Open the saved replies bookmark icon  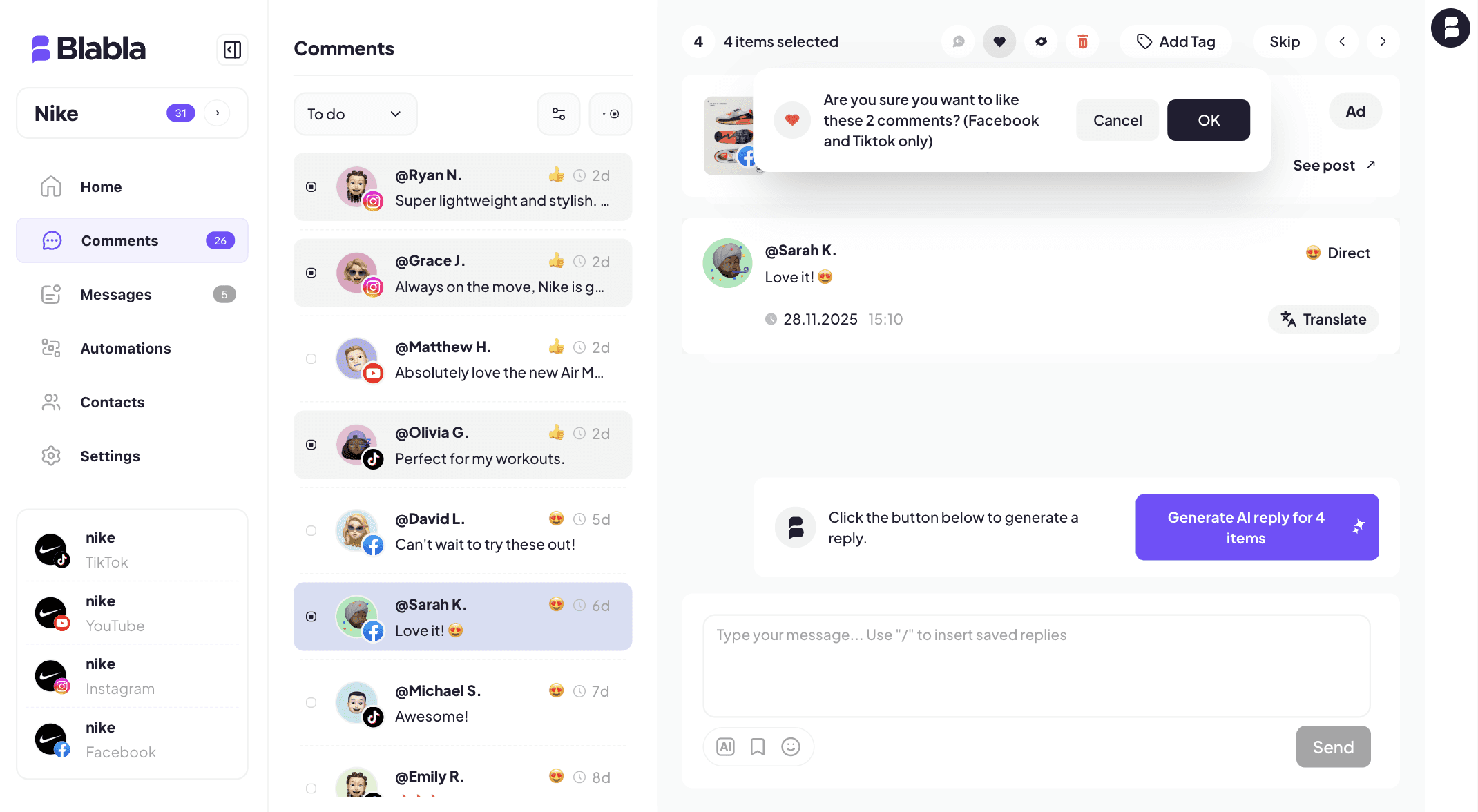click(x=758, y=746)
